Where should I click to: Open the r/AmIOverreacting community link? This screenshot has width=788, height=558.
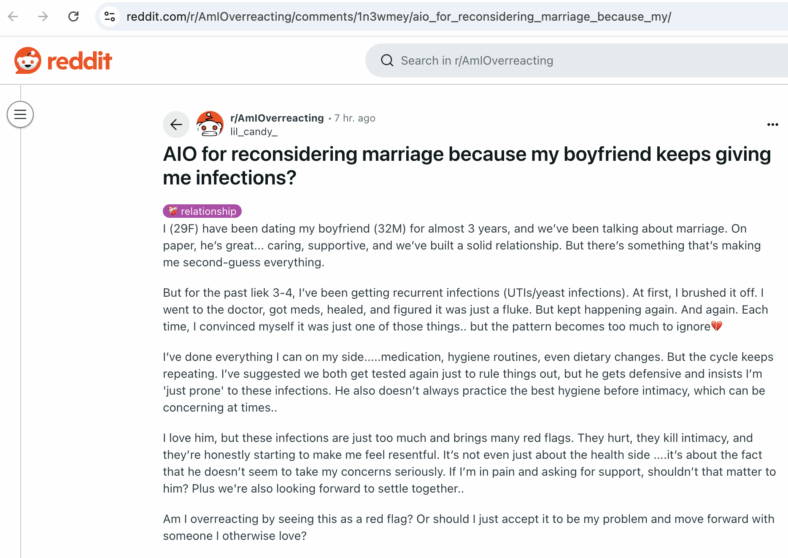[x=277, y=118]
